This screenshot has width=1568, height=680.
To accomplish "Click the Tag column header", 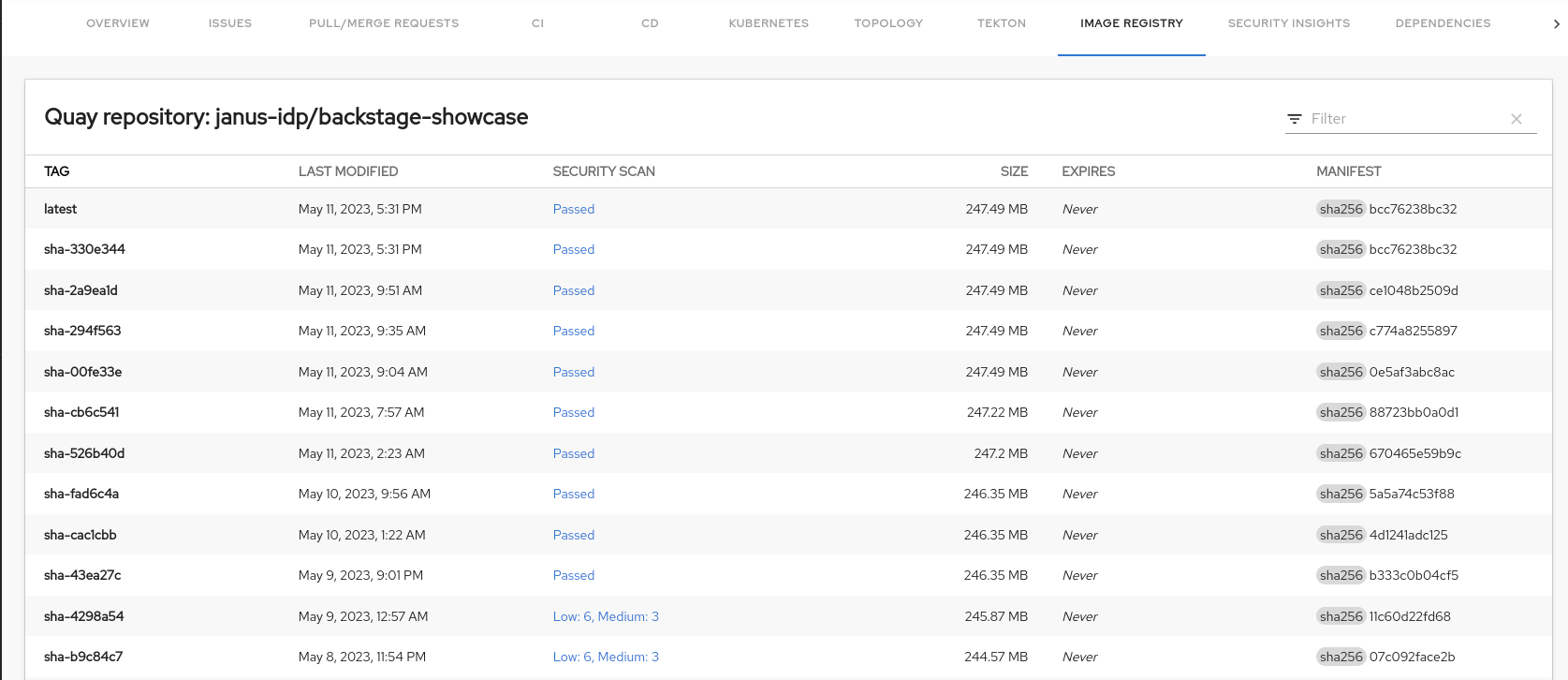I will pos(56,171).
